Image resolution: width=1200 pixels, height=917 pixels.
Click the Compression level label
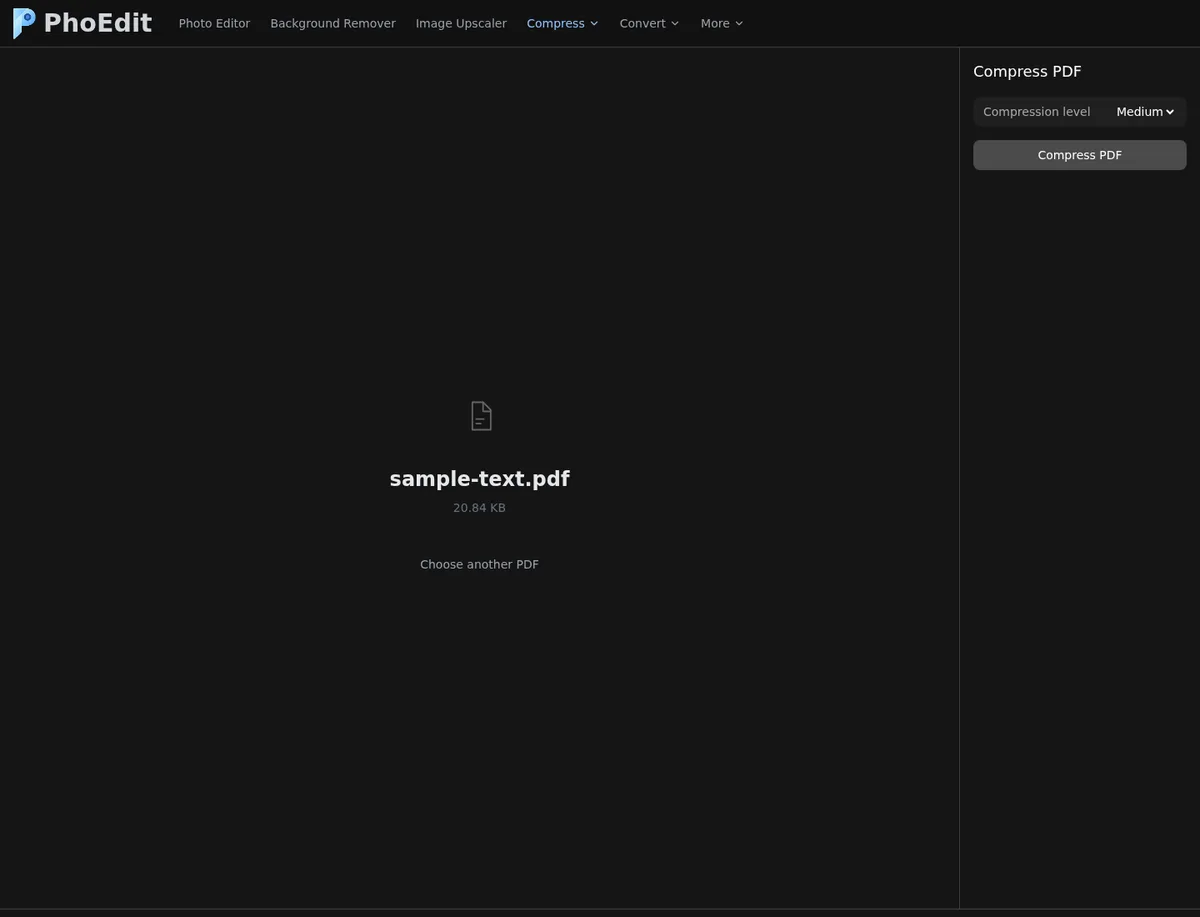[1036, 112]
